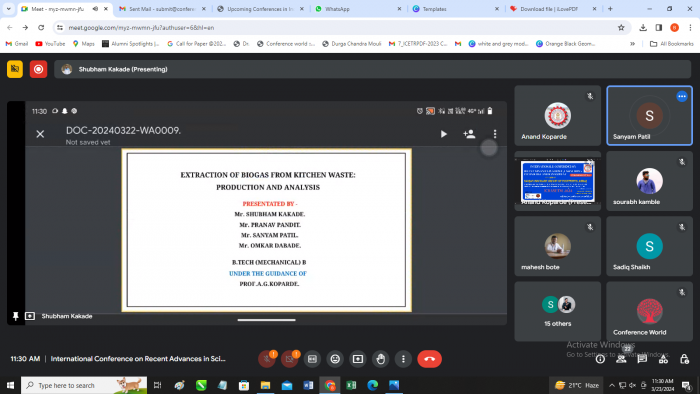700x394 pixels.
Task: Click the present now screen icon
Action: (x=358, y=359)
